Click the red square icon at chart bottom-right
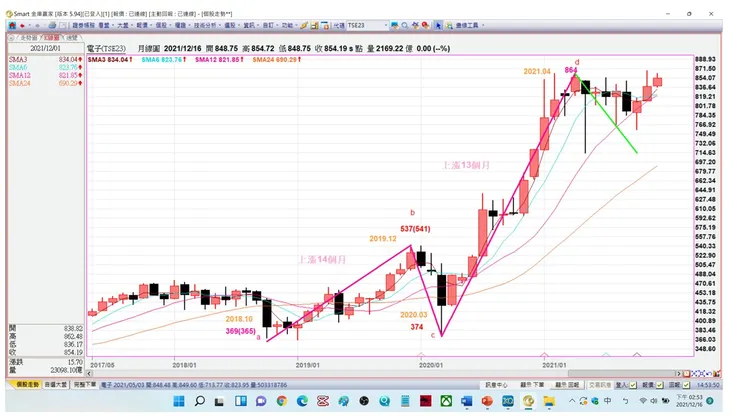The image size is (740, 416). pyautogui.click(x=687, y=374)
